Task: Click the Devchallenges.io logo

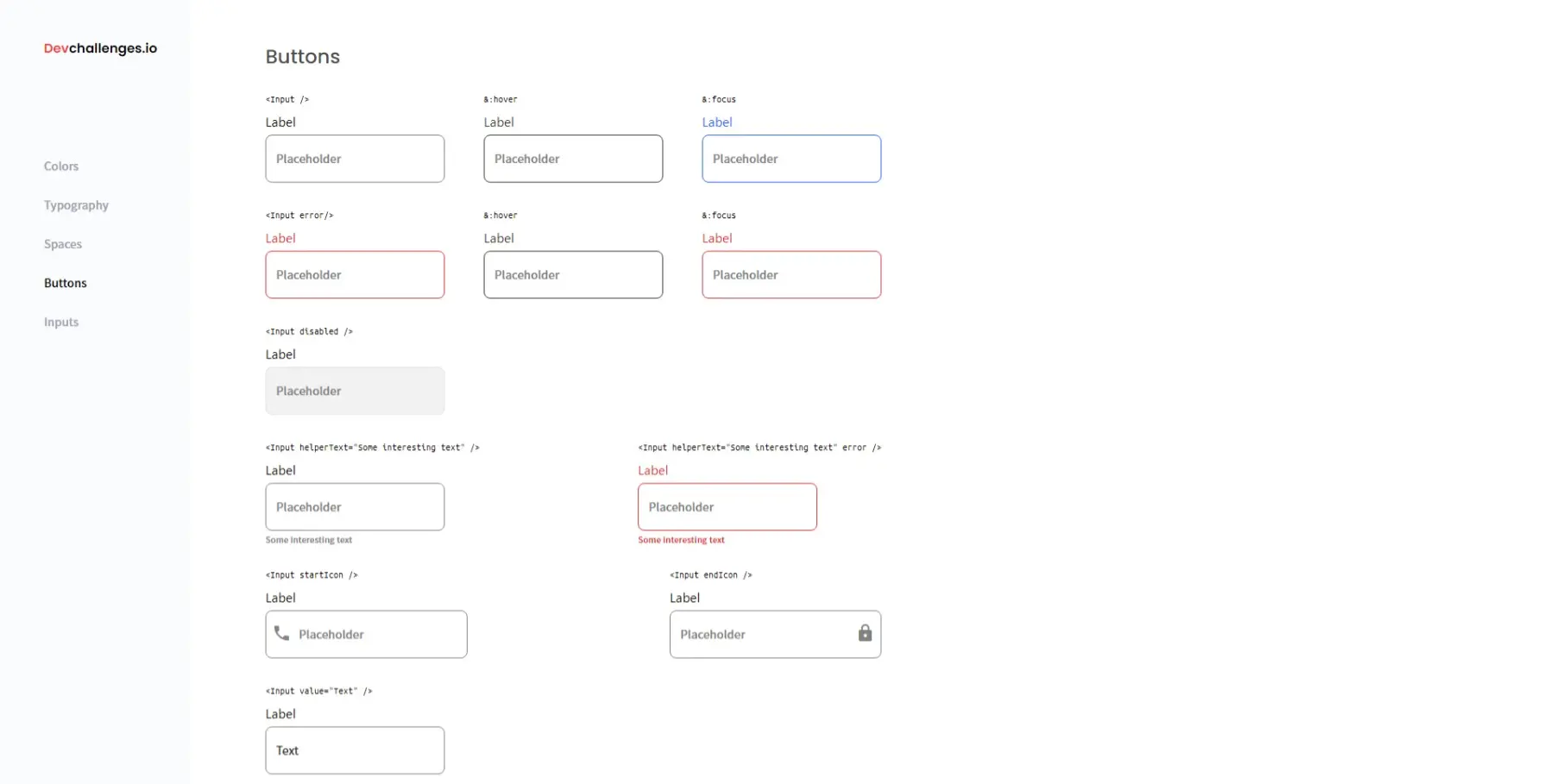Action: [x=99, y=48]
